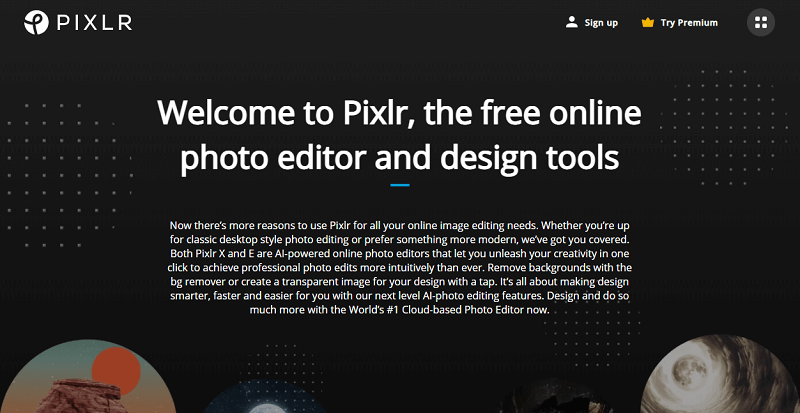Click the paragraph line starting 'Both Pixlr X and E'
The height and width of the screenshot is (413, 800).
pos(400,254)
